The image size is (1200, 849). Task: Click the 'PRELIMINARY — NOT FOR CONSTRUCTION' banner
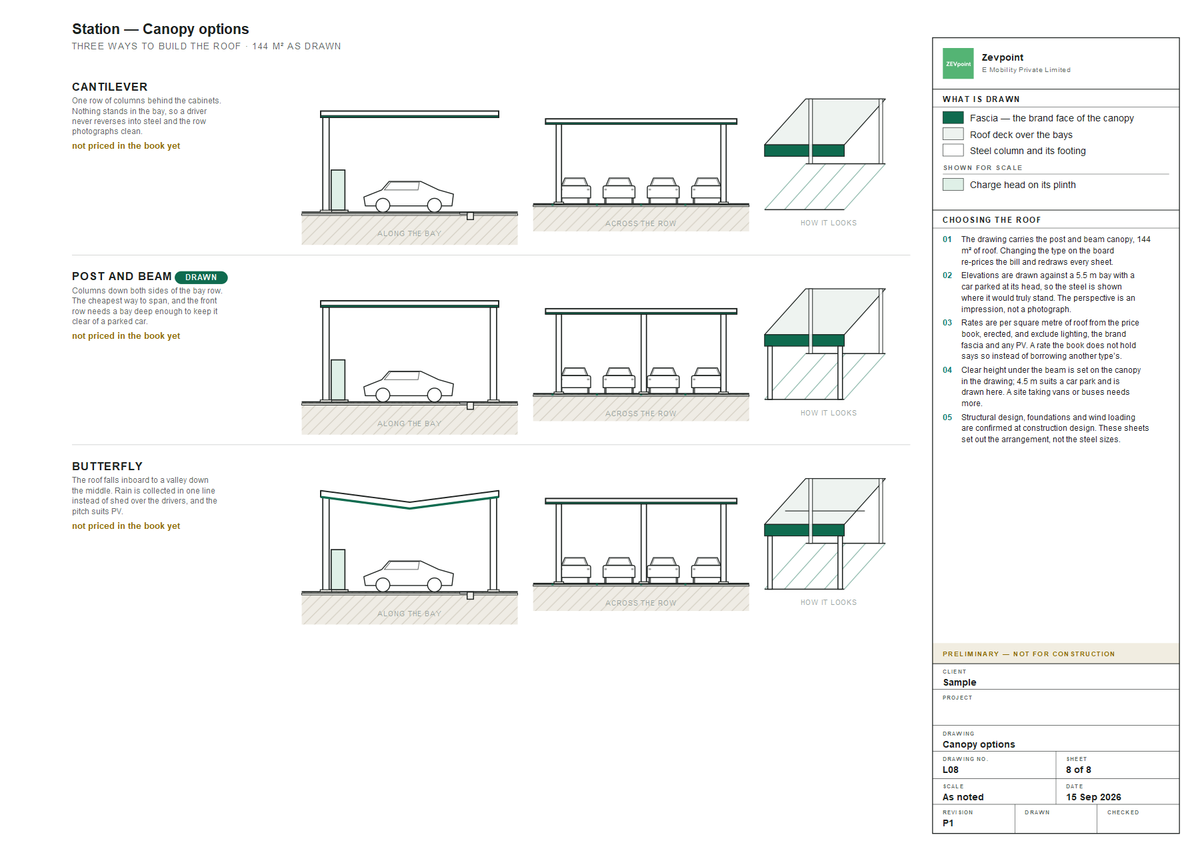click(x=1055, y=654)
